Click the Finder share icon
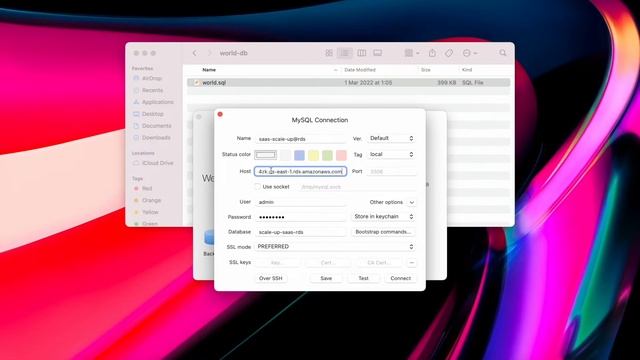640x360 pixels. pyautogui.click(x=432, y=53)
